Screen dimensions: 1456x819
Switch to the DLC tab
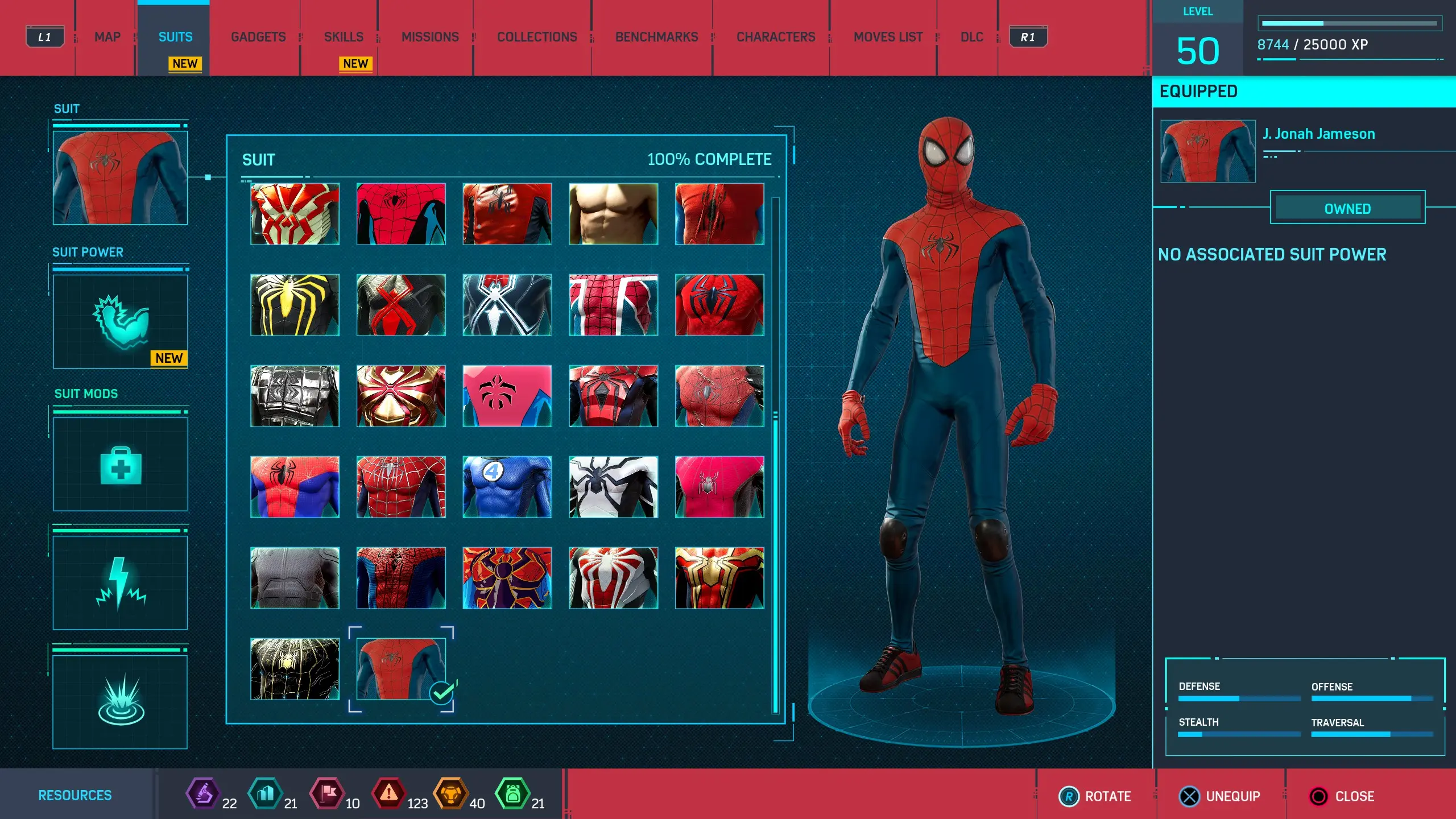(x=971, y=37)
